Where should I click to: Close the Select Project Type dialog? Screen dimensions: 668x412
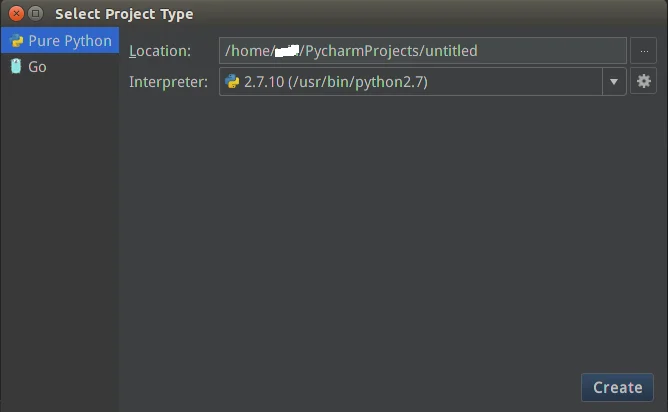coord(16,13)
